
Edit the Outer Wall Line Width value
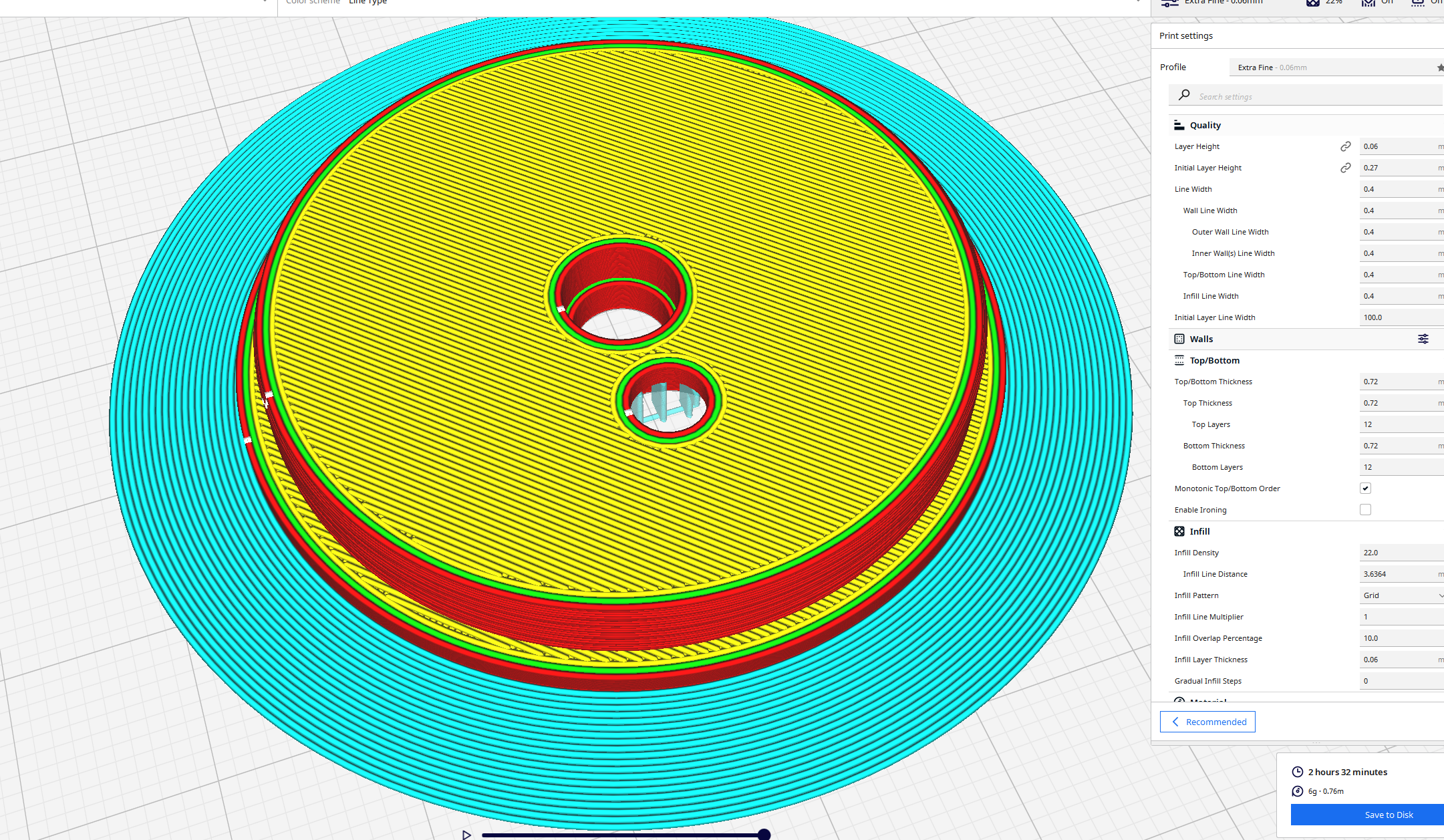1402,232
